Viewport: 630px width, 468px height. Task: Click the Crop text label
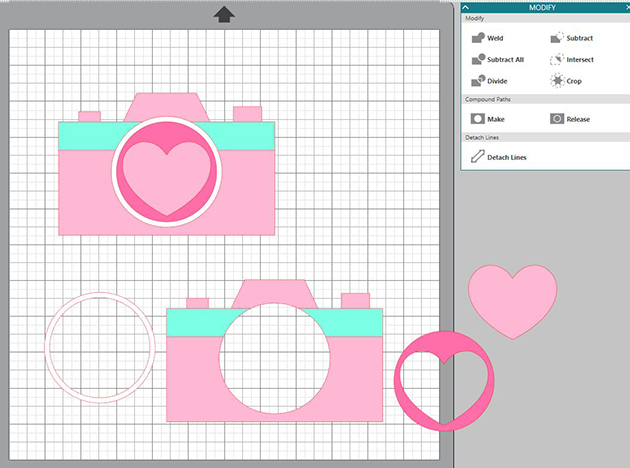(x=574, y=81)
